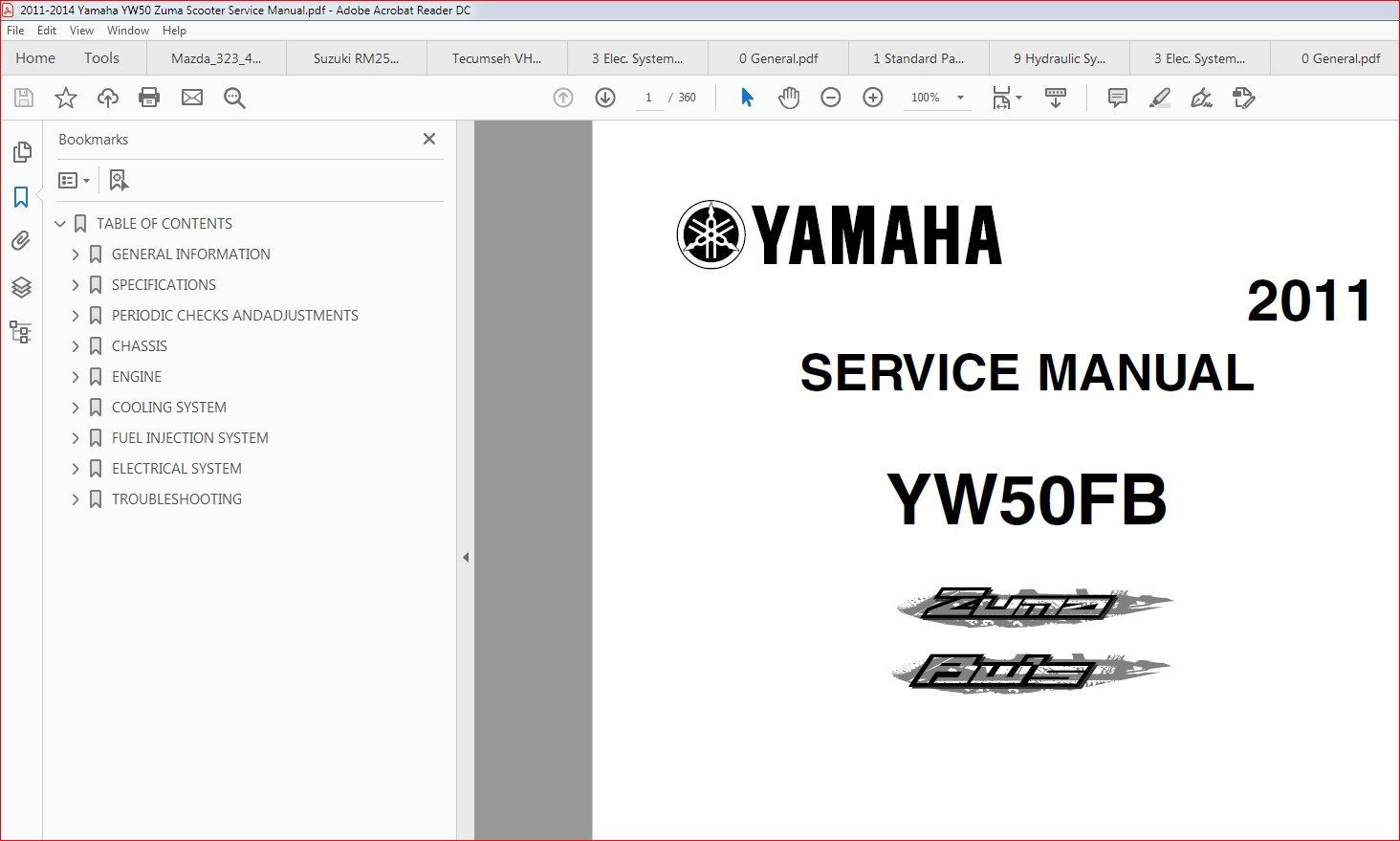Switch to 1 Standard Pa... tab
Screen dimensions: 1400x841
(919, 58)
